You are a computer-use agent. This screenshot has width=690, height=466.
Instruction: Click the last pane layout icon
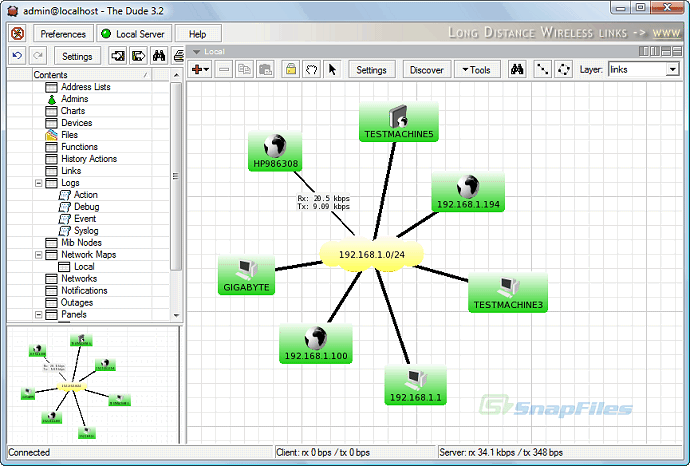tap(677, 51)
